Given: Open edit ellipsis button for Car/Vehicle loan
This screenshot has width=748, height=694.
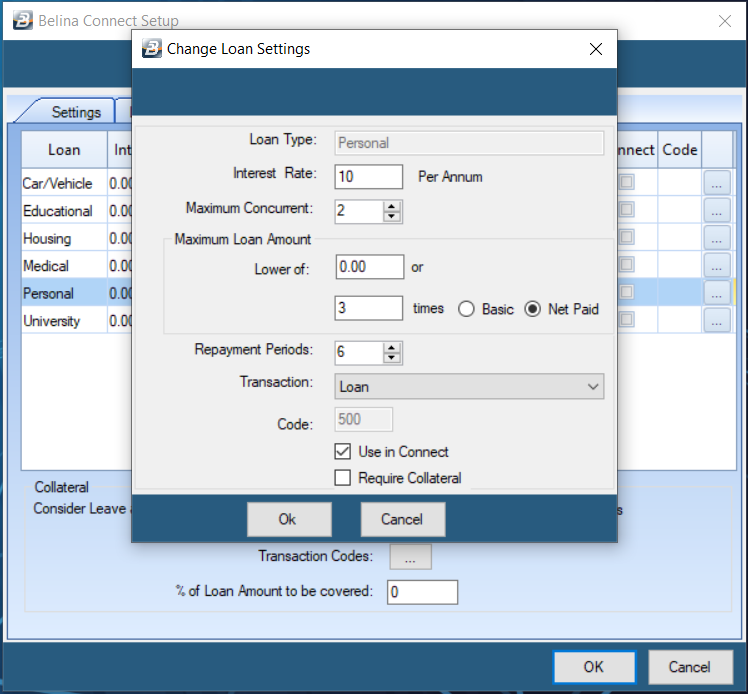Looking at the screenshot, I should (717, 183).
